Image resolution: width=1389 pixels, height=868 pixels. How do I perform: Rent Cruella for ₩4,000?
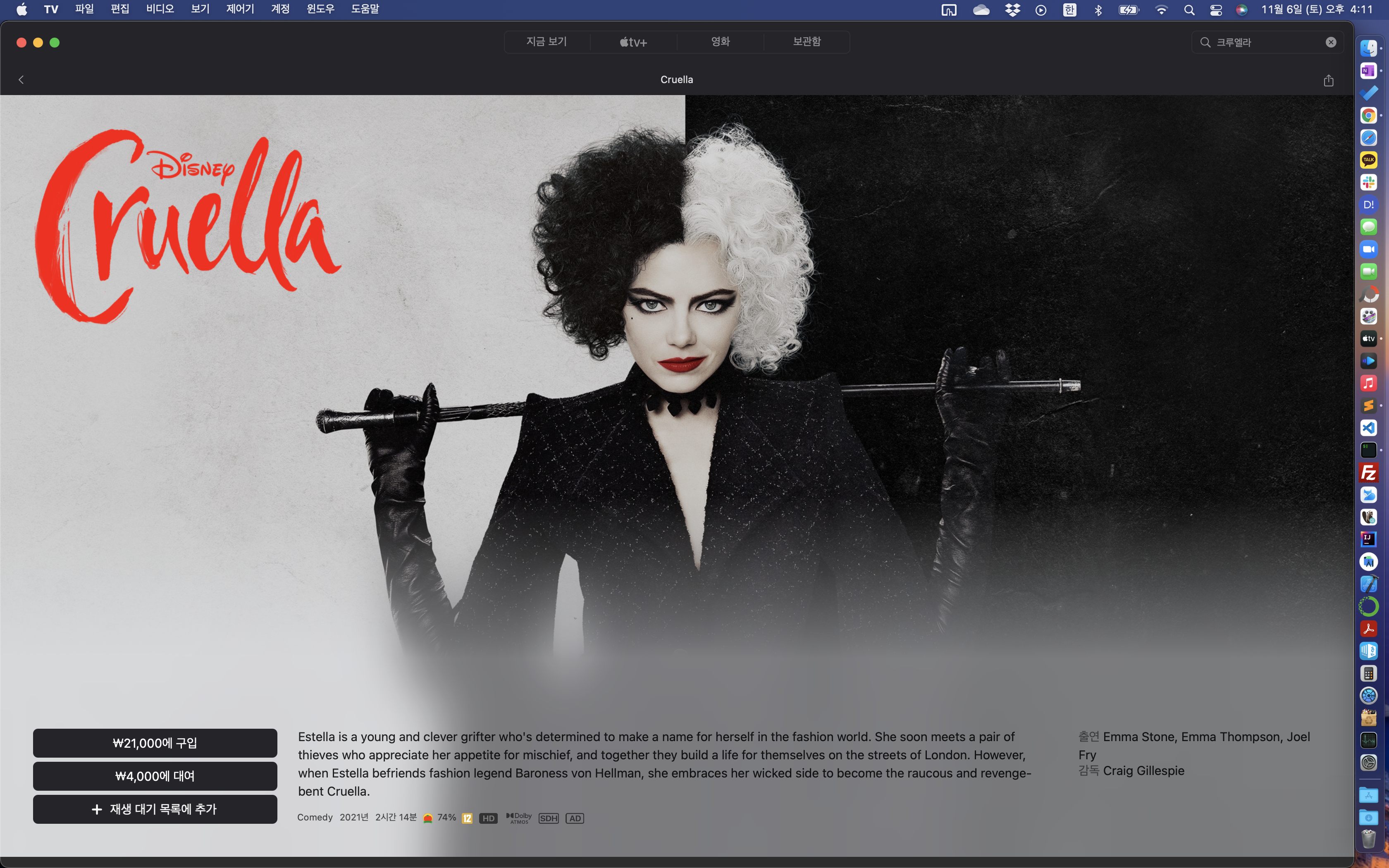pos(155,776)
